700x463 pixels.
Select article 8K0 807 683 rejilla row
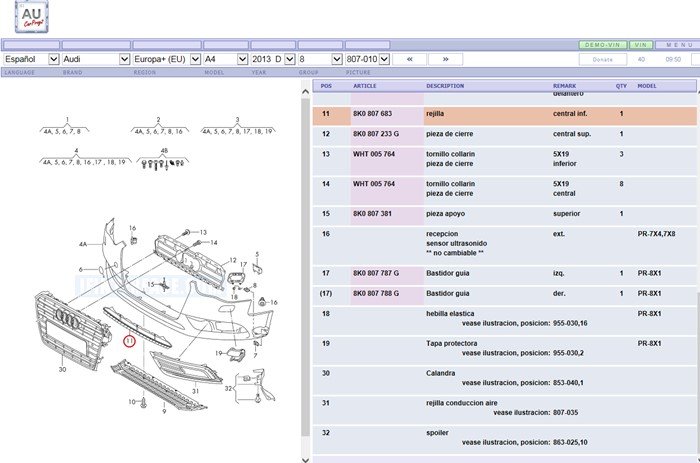click(x=504, y=114)
